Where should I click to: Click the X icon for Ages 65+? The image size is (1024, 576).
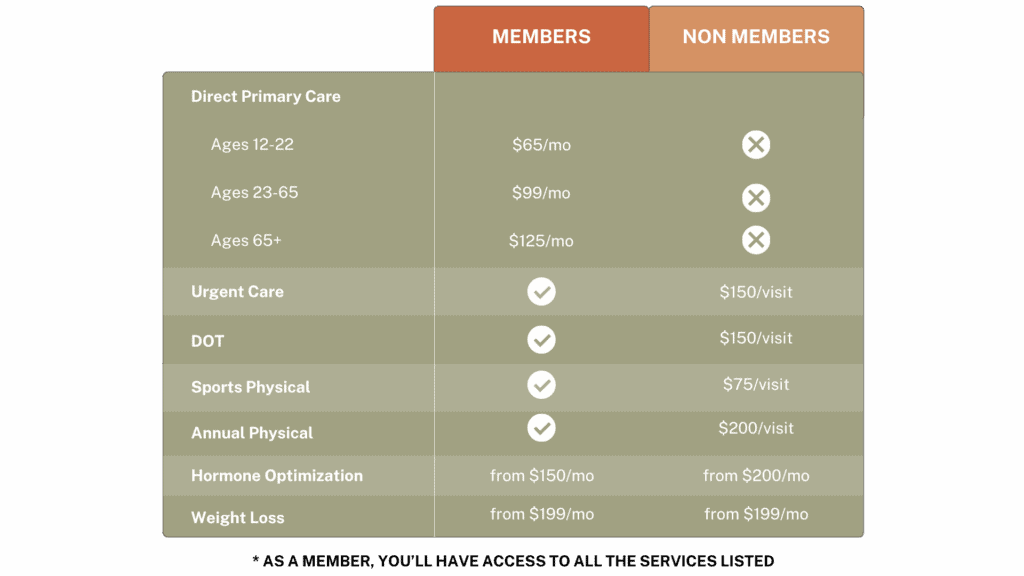(756, 240)
